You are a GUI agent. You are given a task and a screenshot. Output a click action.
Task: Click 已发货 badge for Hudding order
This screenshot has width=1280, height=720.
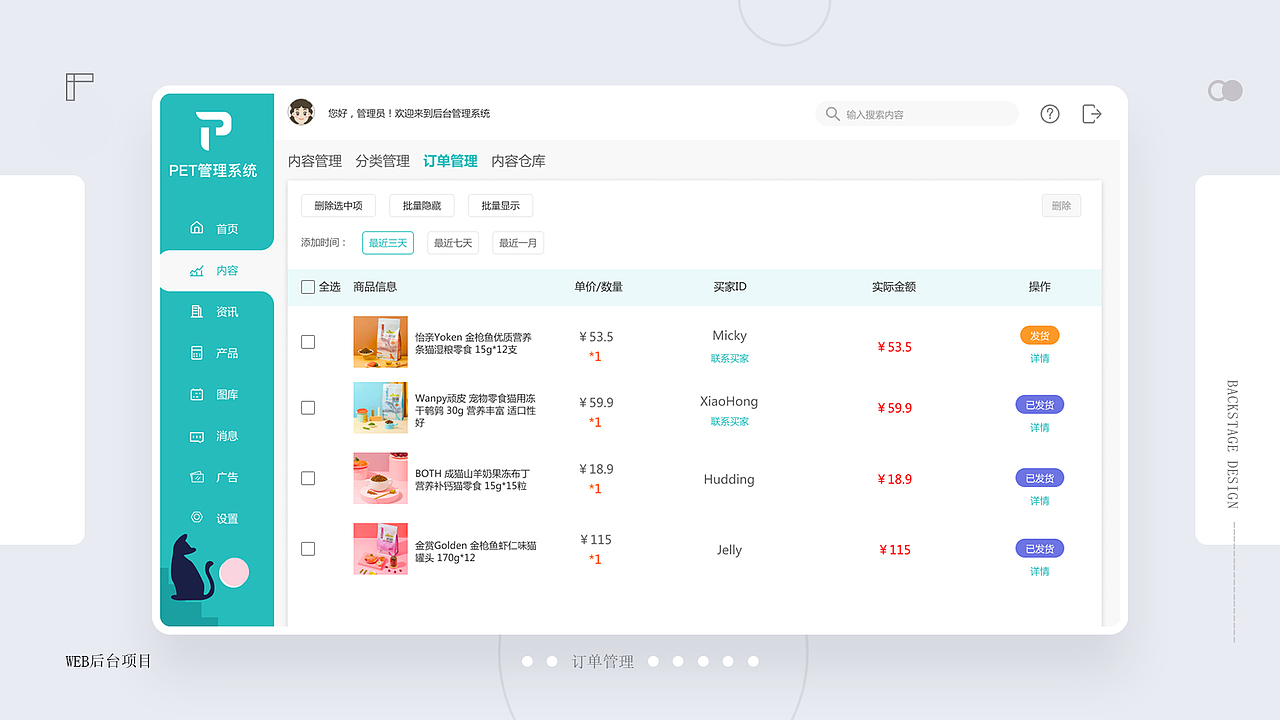coord(1040,478)
